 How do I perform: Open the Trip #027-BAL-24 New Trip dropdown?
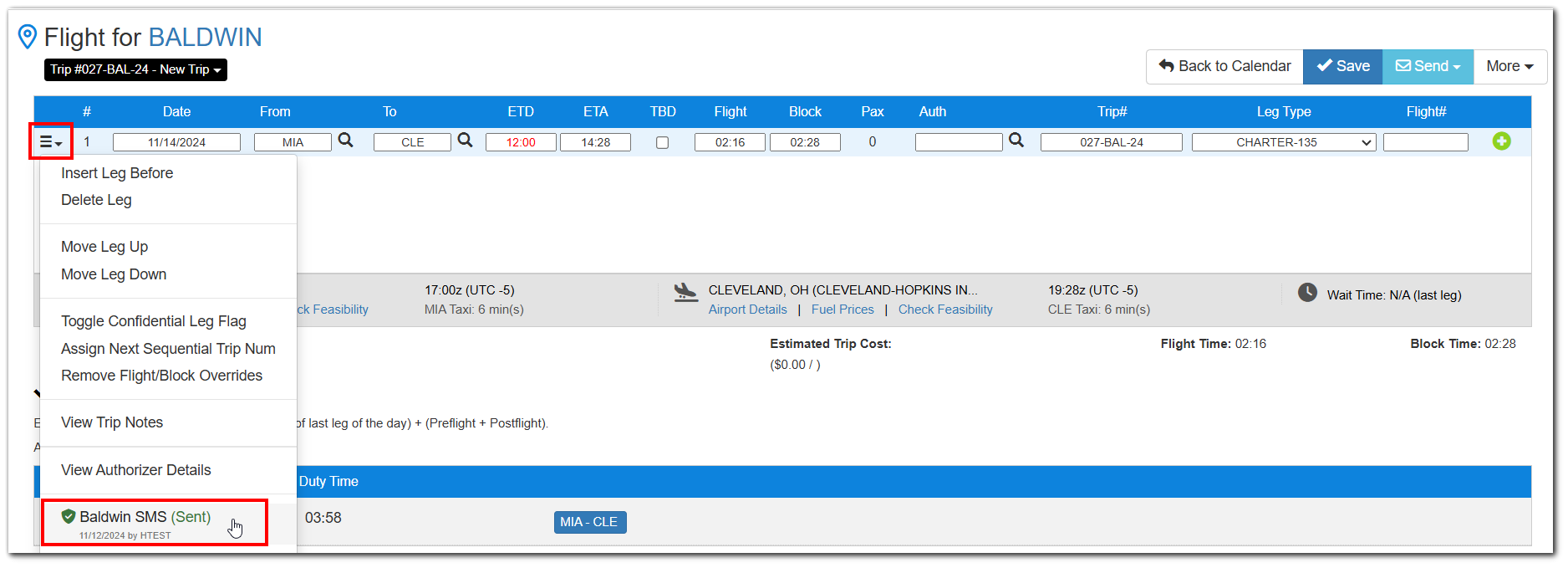point(135,69)
